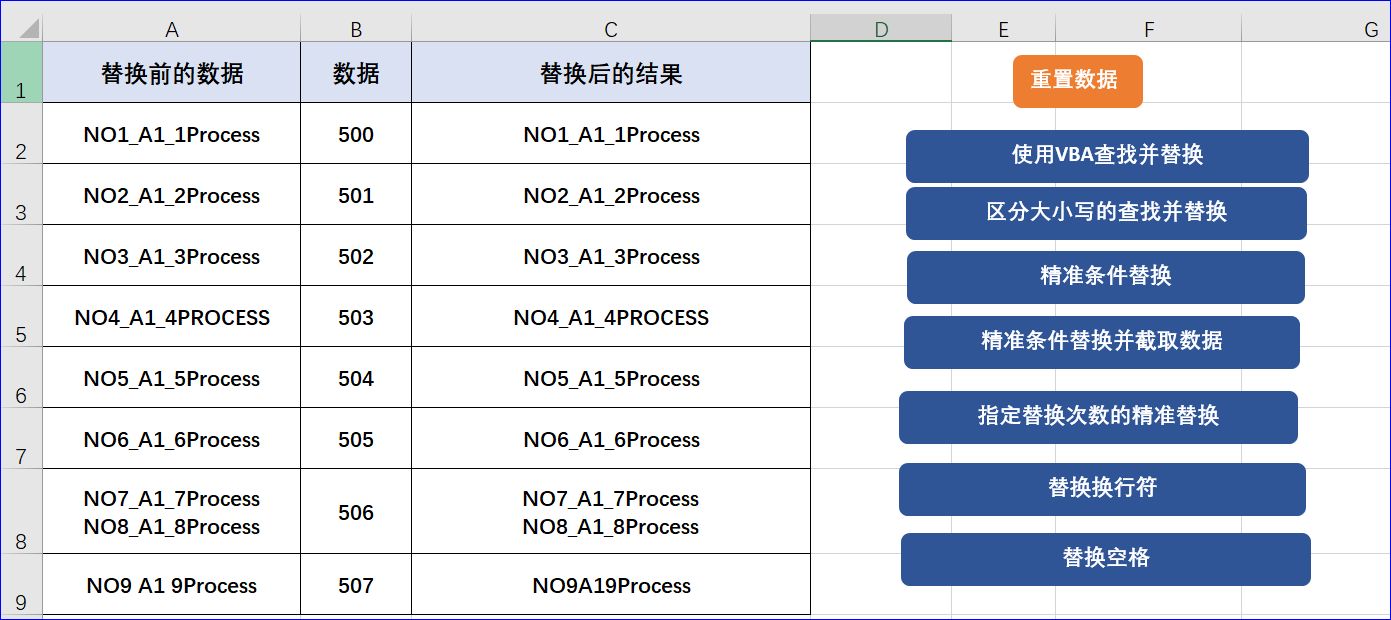Select cell with value 506
Image resolution: width=1391 pixels, height=620 pixels.
[x=356, y=511]
